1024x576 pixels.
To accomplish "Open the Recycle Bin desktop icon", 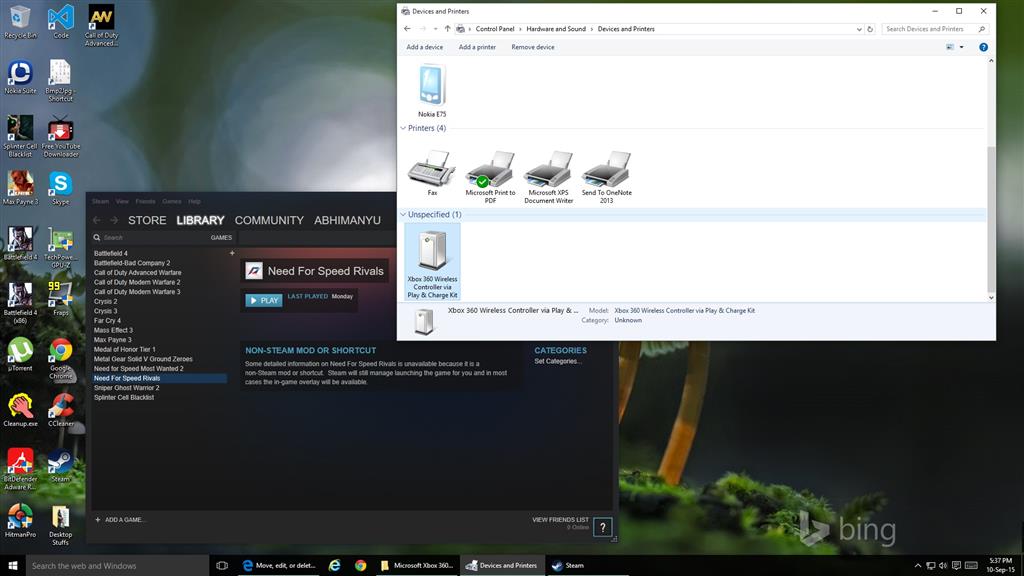I will pos(20,21).
